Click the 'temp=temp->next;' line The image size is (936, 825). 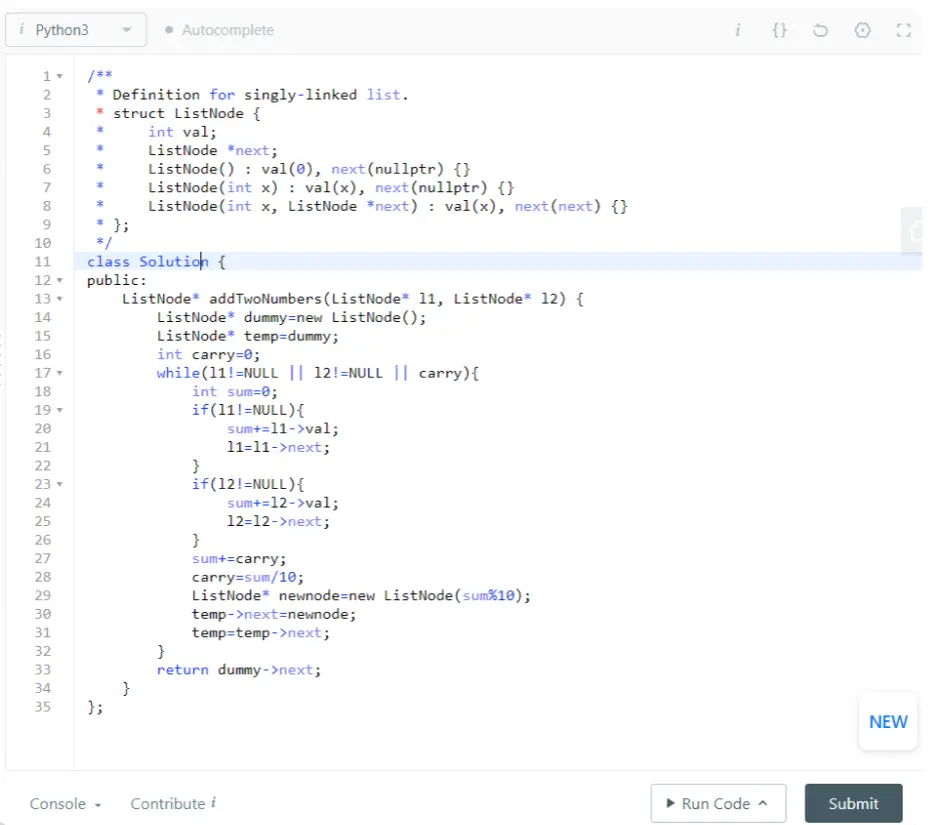click(x=261, y=633)
